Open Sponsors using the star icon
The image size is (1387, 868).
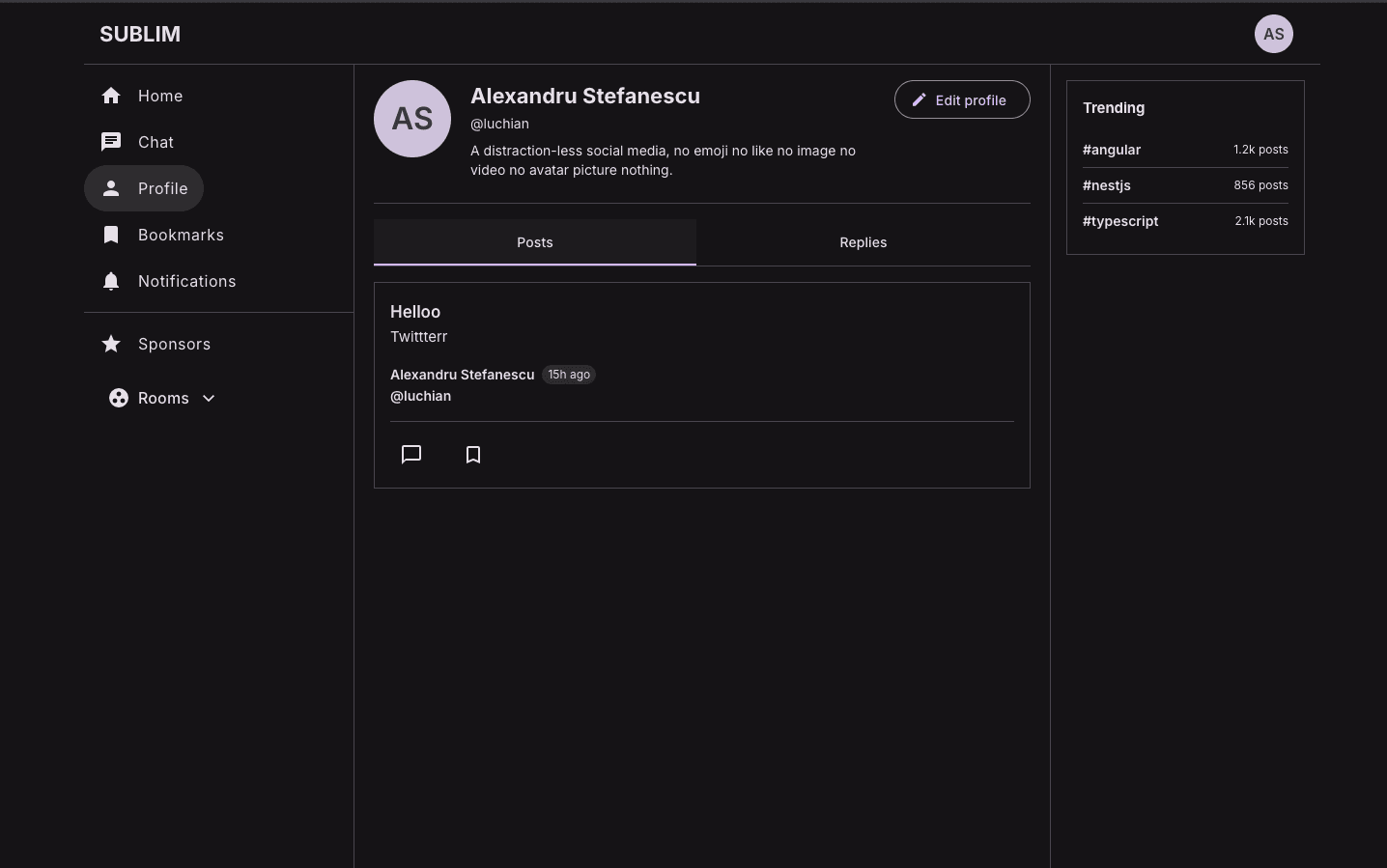pyautogui.click(x=111, y=344)
